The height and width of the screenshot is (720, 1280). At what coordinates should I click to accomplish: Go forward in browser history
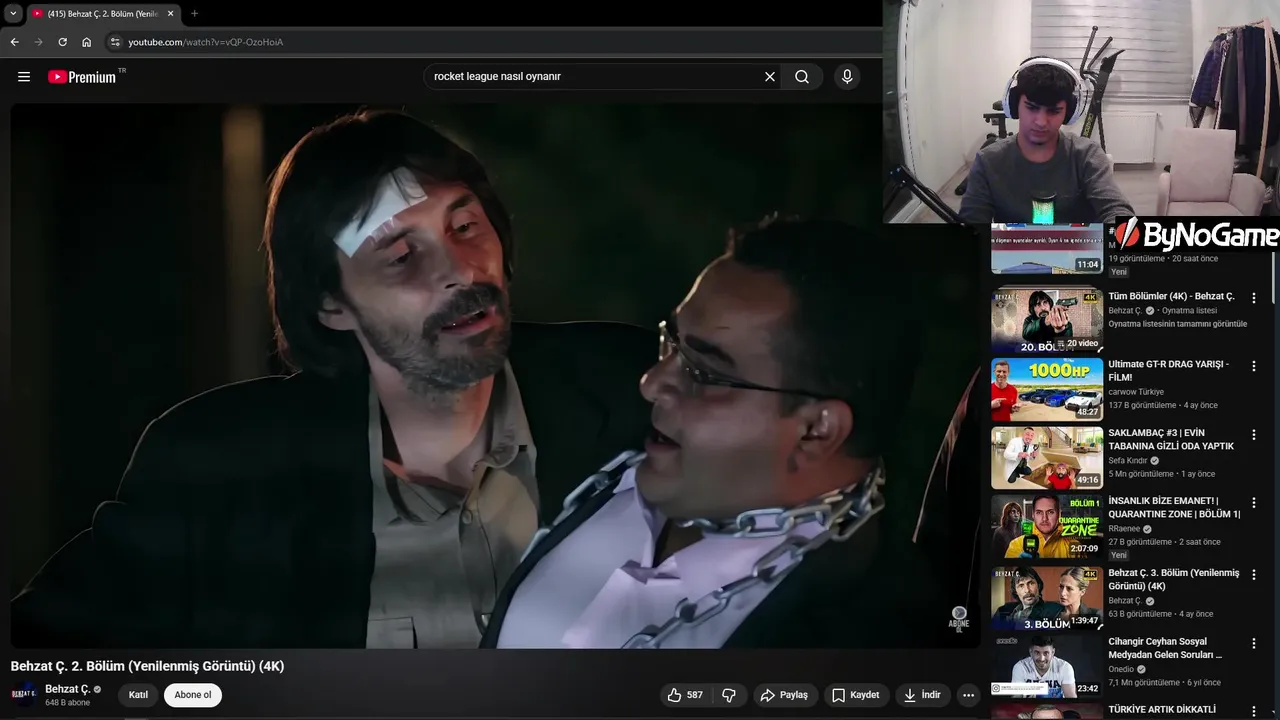coord(39,42)
